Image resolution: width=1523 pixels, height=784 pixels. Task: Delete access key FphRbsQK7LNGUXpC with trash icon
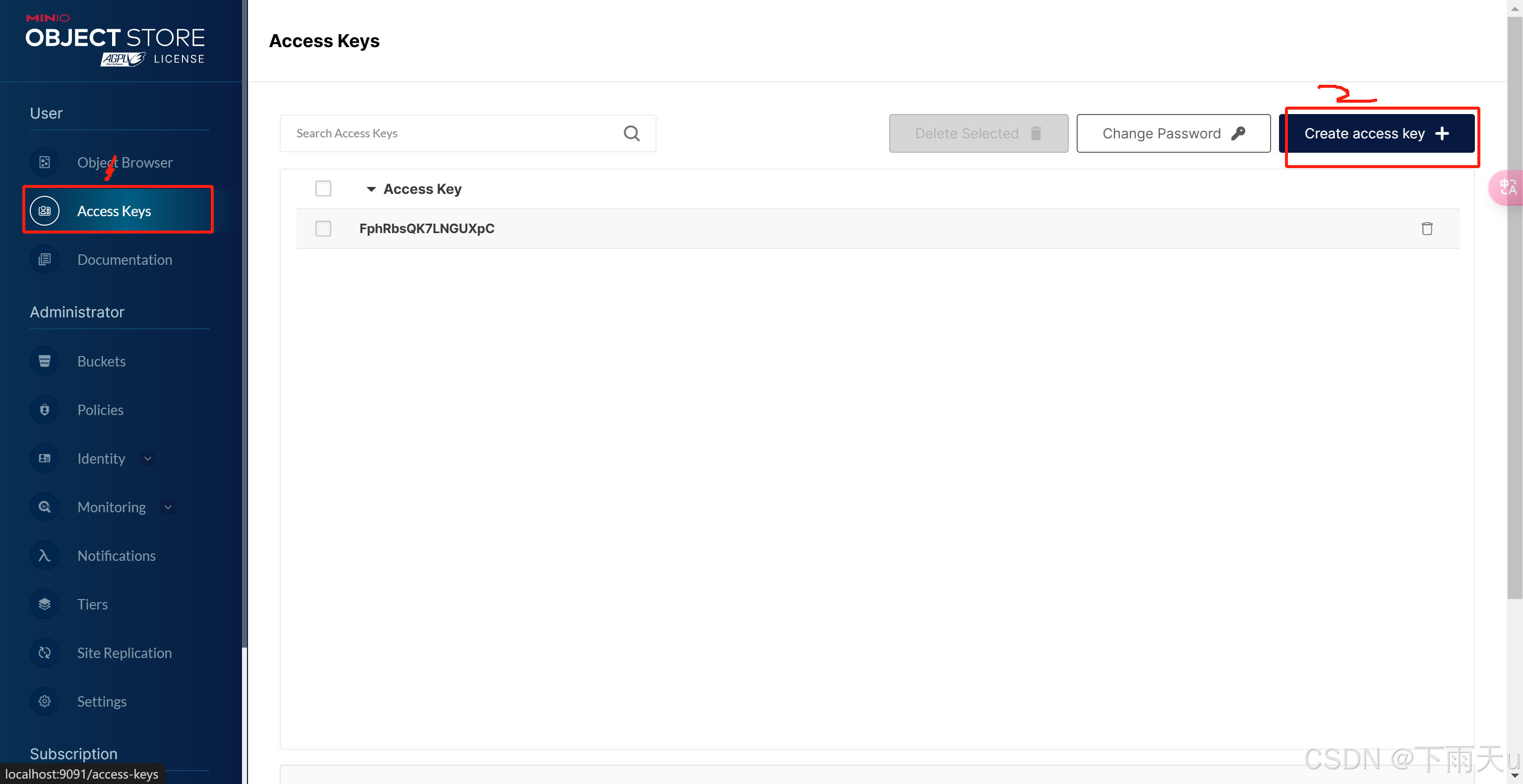[1427, 228]
